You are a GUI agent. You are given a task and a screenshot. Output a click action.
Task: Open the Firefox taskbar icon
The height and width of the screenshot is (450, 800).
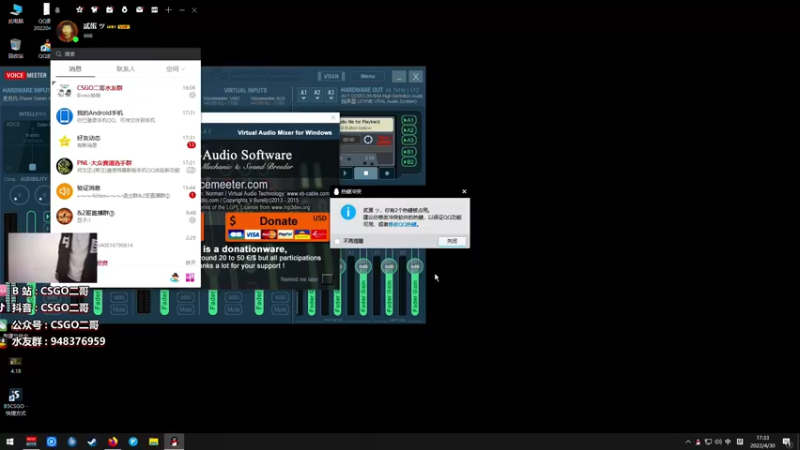coord(113,442)
